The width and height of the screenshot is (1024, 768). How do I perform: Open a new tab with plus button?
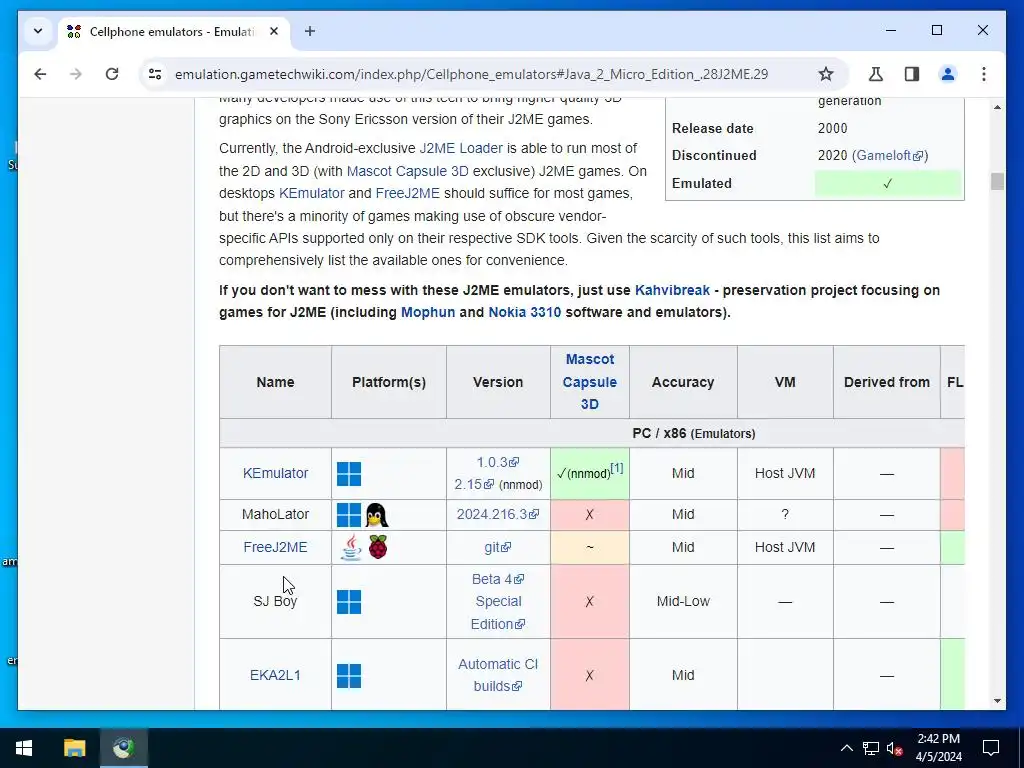pos(310,31)
